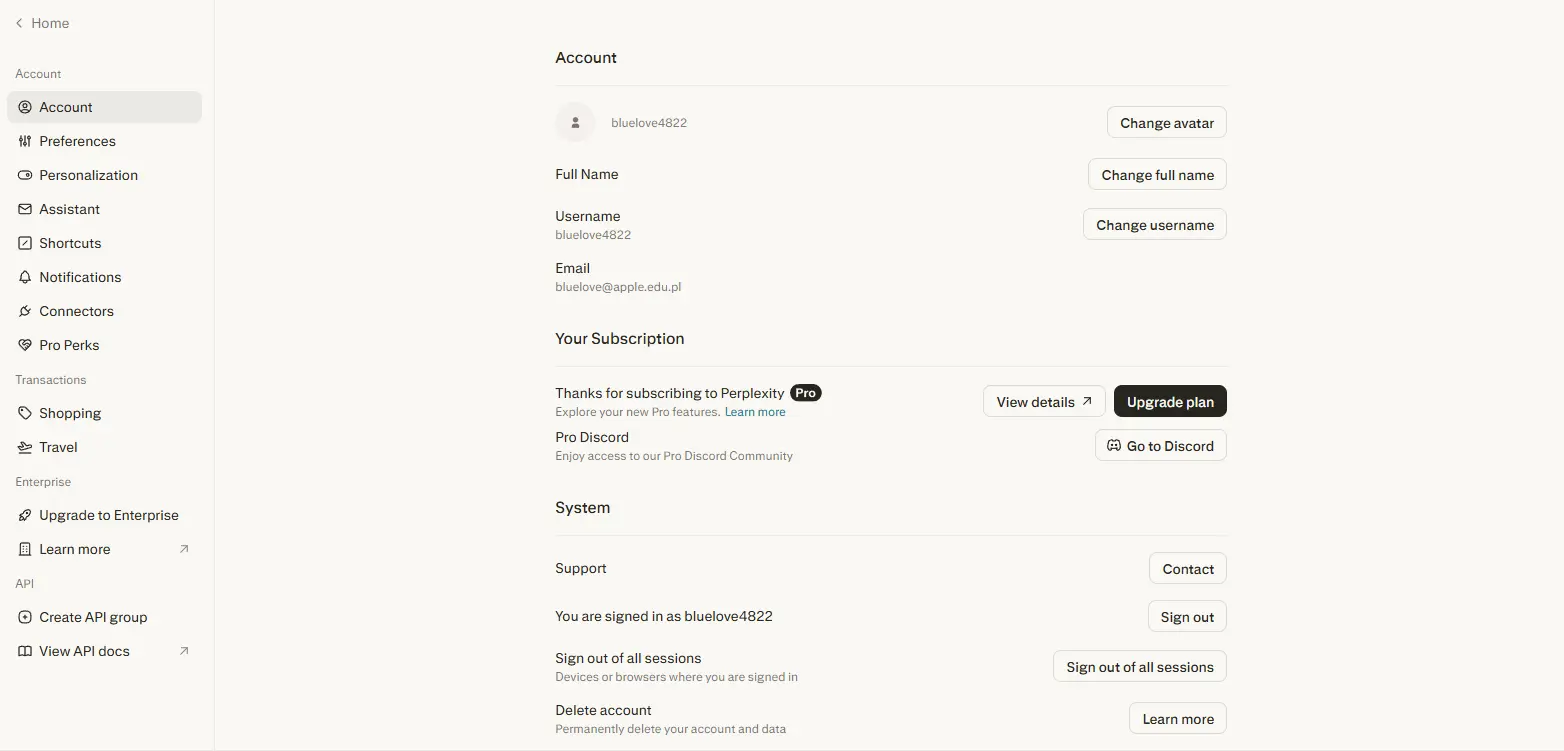Click the Connectors plug icon

click(25, 311)
